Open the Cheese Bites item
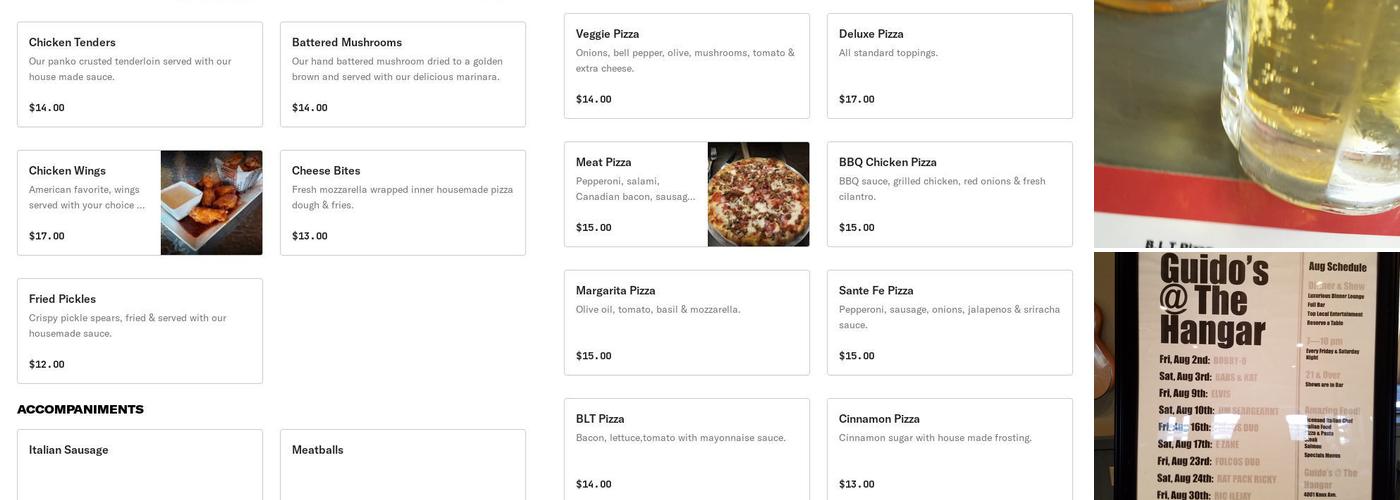The height and width of the screenshot is (500, 1400). [402, 203]
